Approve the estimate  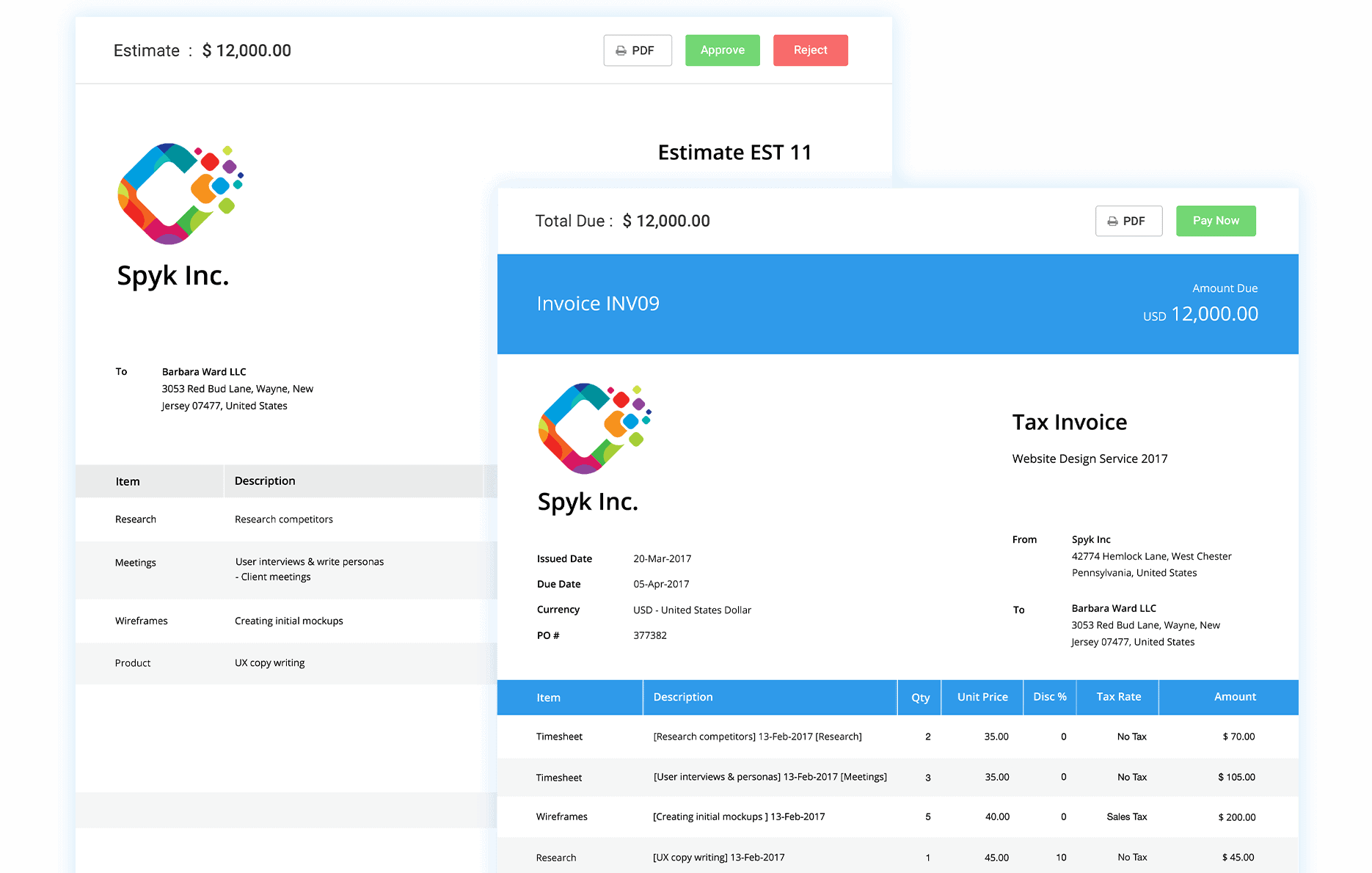point(723,51)
